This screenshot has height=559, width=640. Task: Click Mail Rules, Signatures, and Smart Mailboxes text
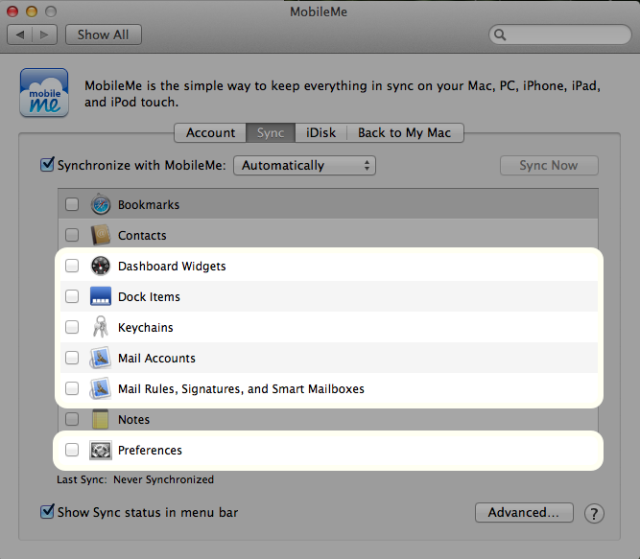[x=241, y=389]
